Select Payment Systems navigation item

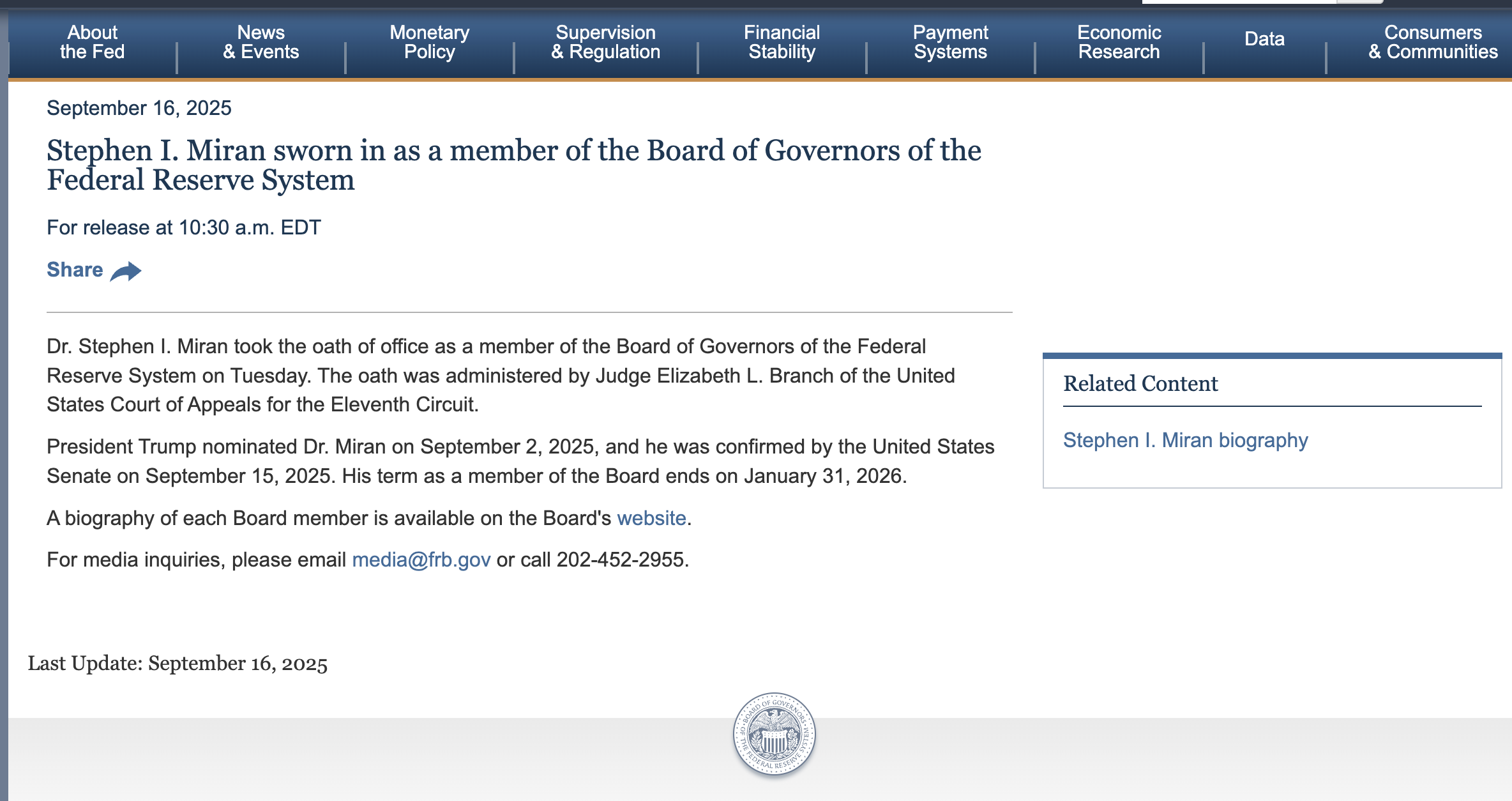(x=950, y=42)
